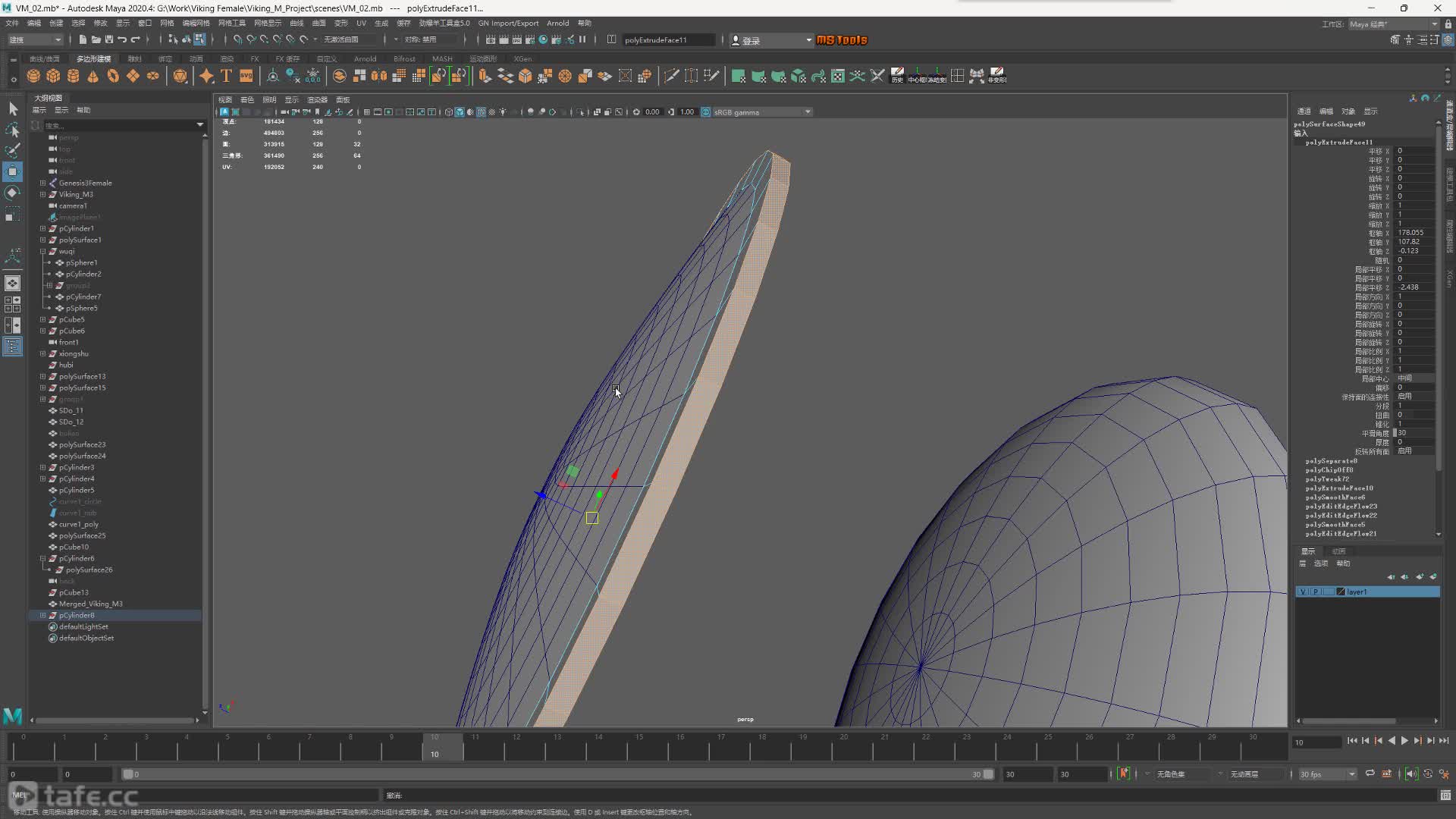The height and width of the screenshot is (819, 1456).
Task: Click the Extrude shelf icon
Action: 485,76
